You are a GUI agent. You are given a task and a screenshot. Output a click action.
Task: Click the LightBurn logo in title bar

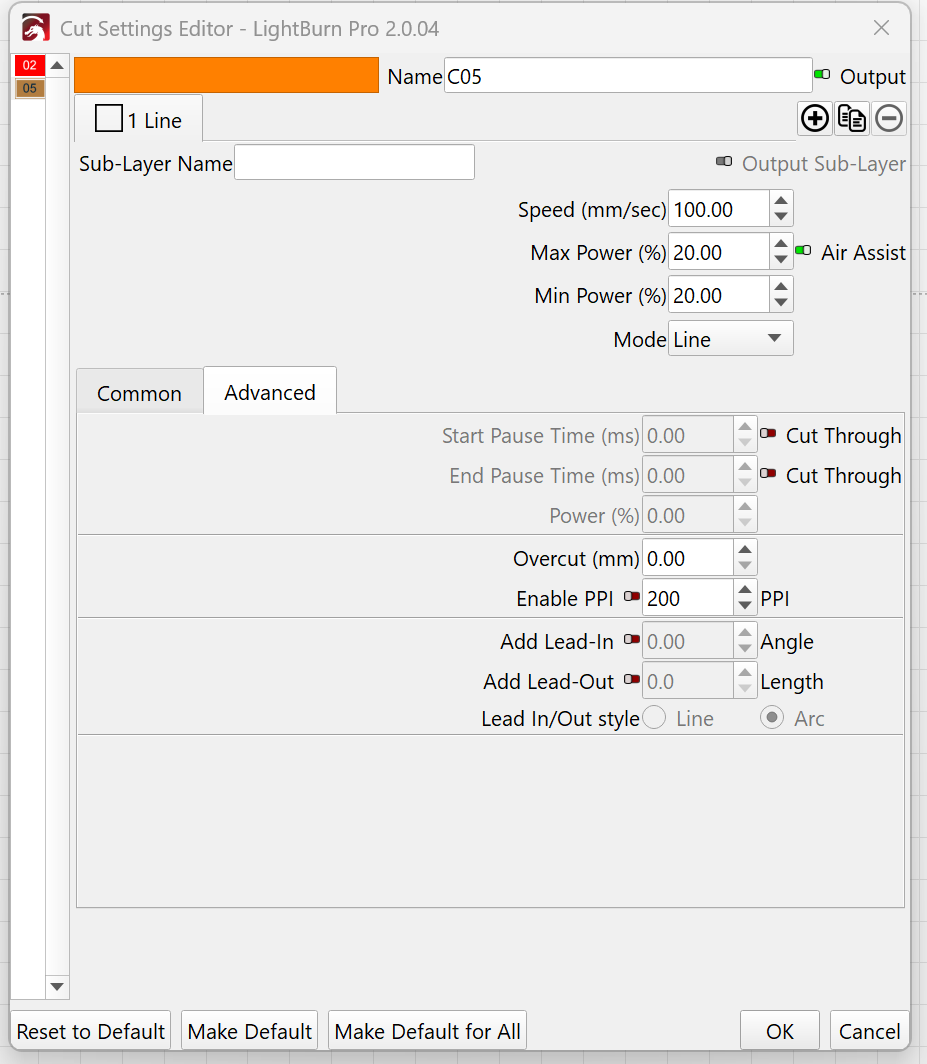pos(35,28)
